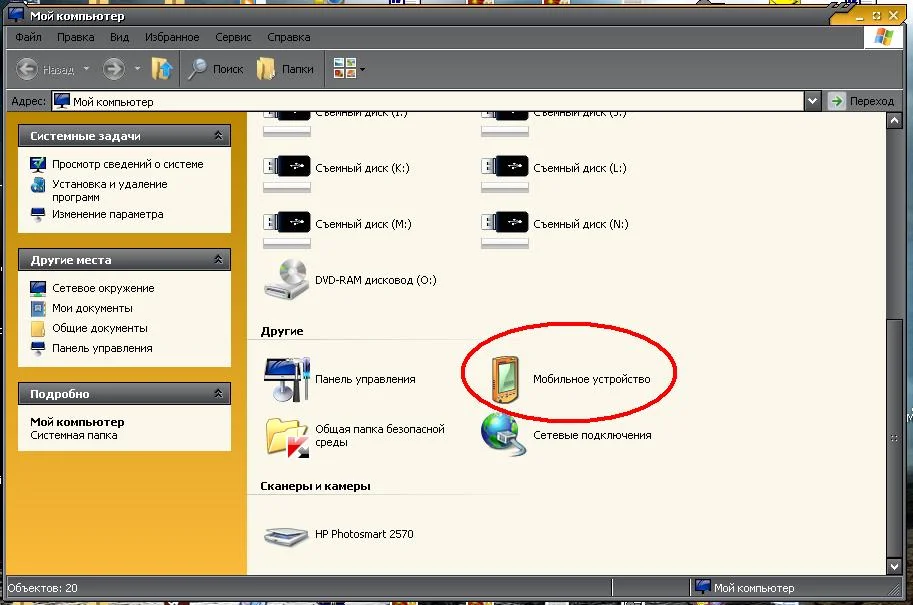Open Общие документы link

coord(100,328)
